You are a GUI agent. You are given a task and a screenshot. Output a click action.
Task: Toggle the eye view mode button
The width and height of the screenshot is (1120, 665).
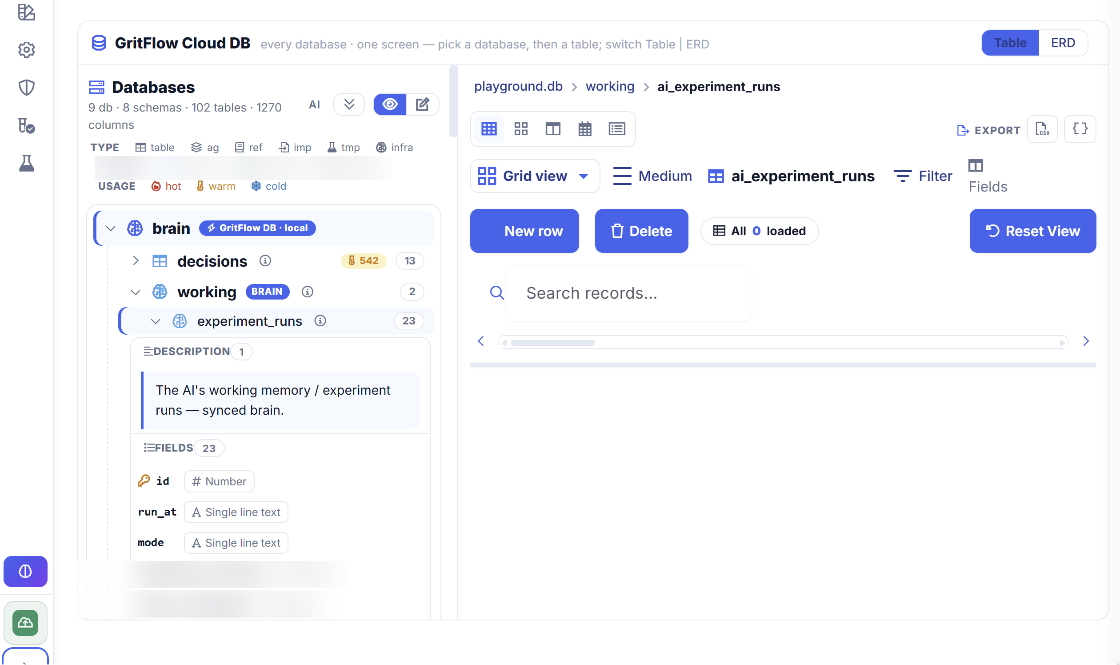[390, 104]
